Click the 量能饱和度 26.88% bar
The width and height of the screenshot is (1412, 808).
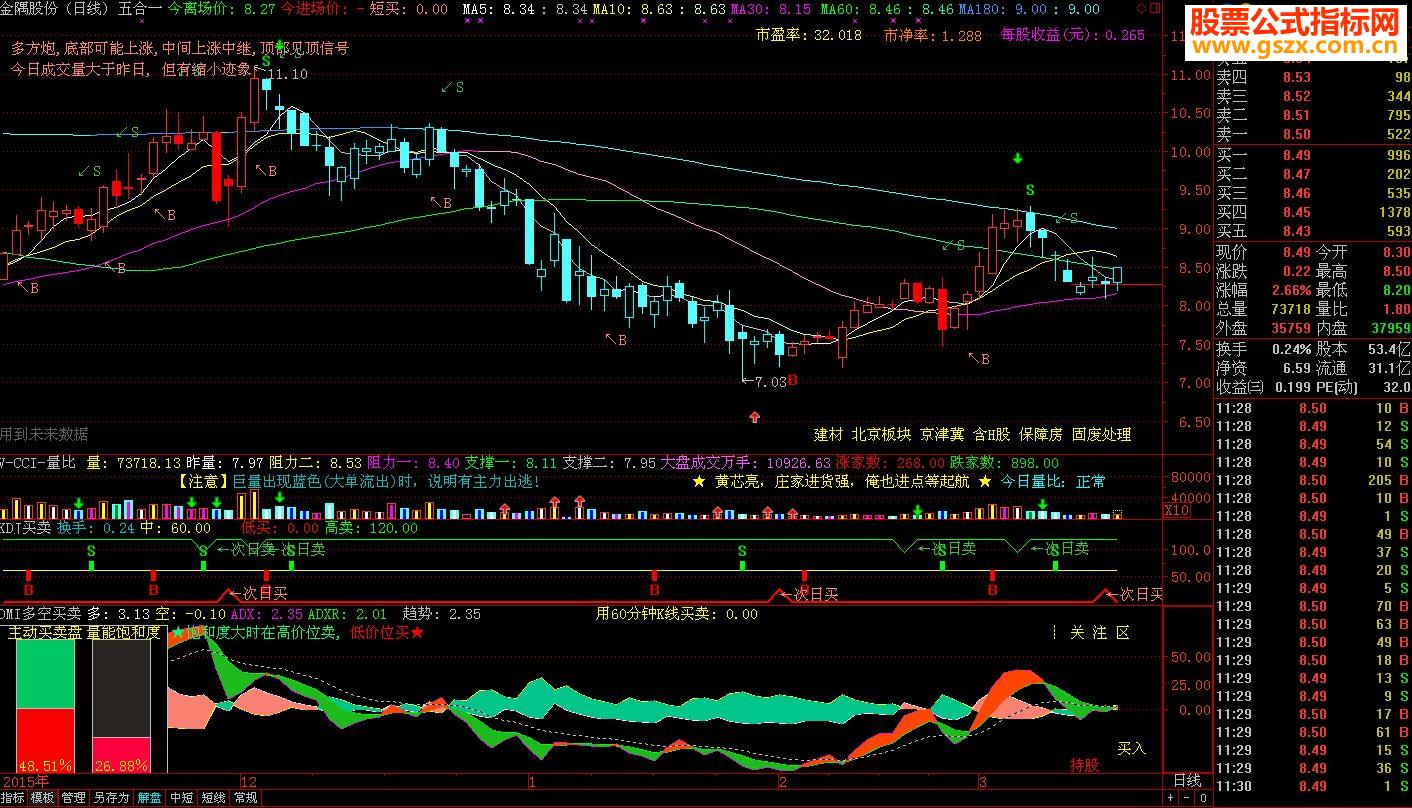coord(121,706)
